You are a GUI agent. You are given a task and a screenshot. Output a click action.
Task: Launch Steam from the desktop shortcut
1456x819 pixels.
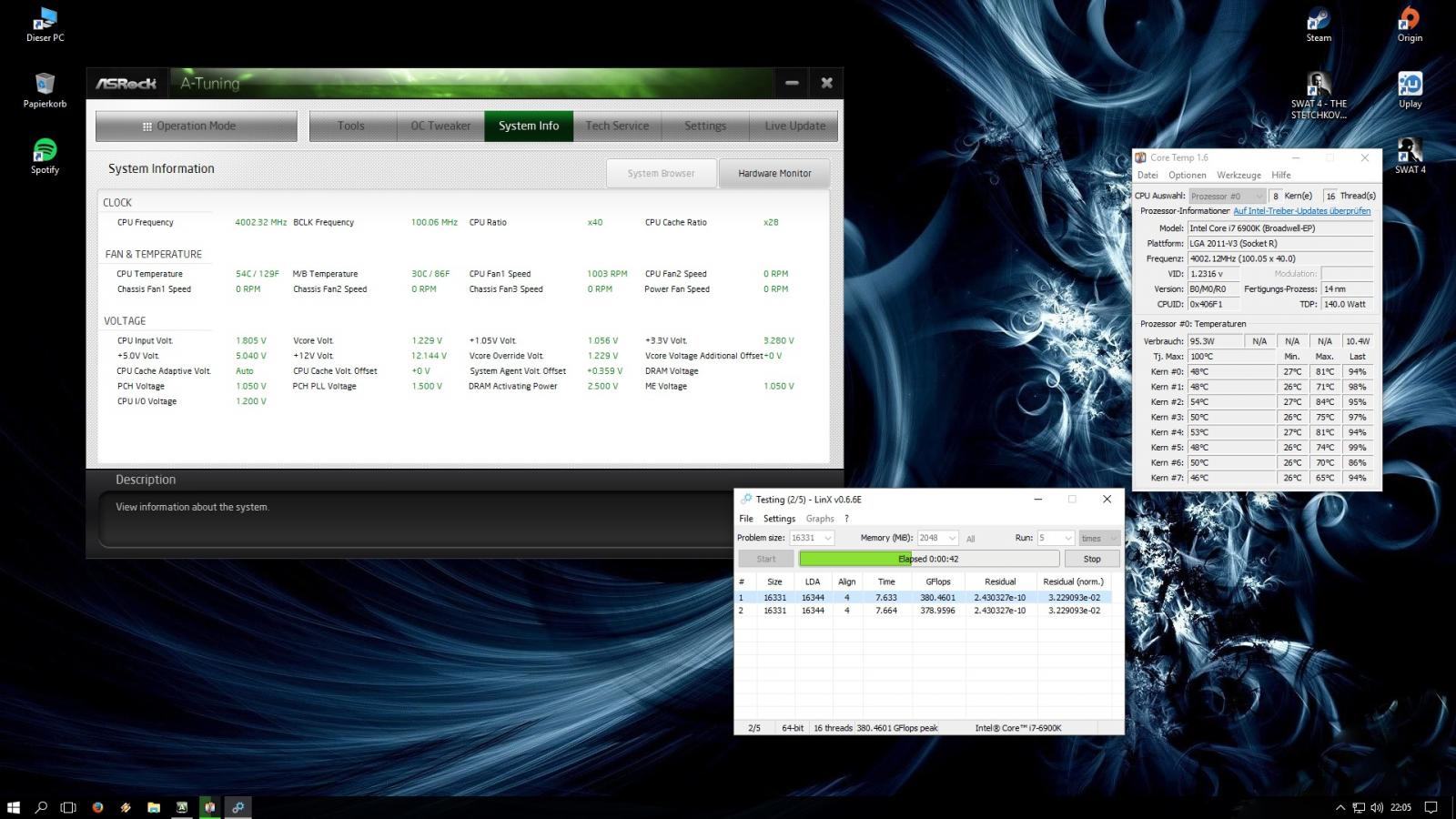1319,25
